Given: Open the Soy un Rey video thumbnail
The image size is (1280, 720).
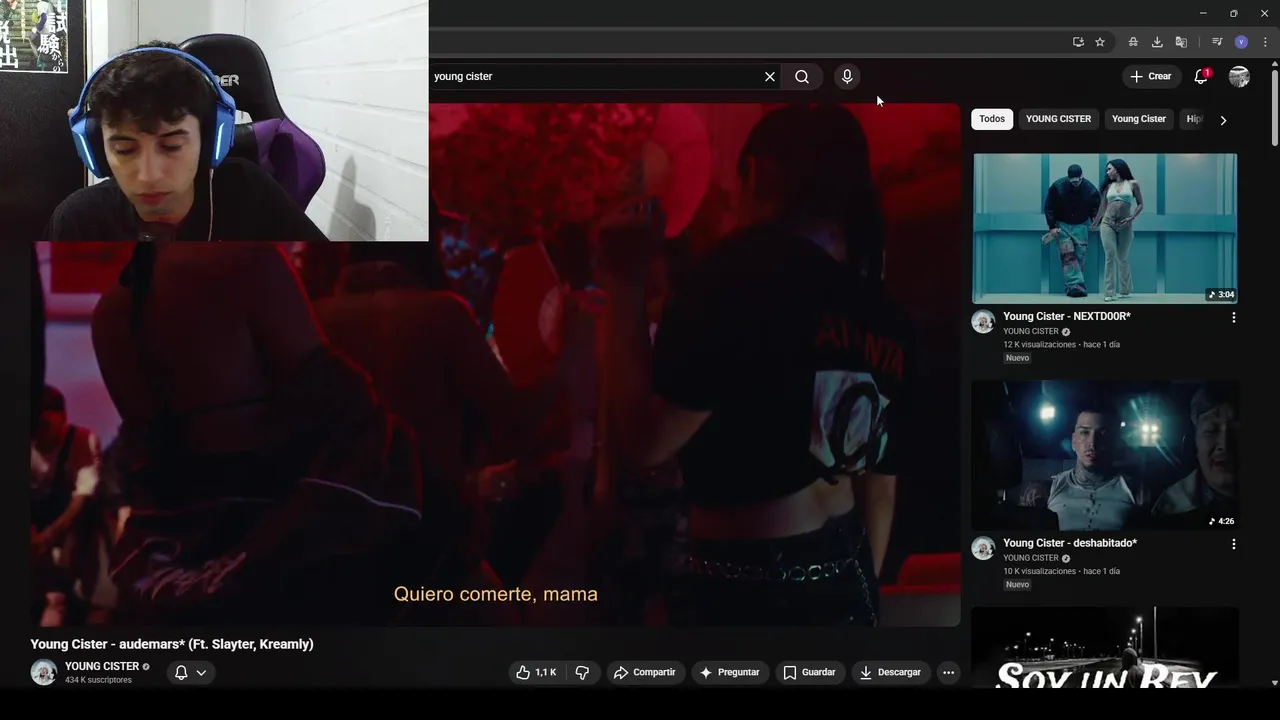Looking at the screenshot, I should point(1105,646).
